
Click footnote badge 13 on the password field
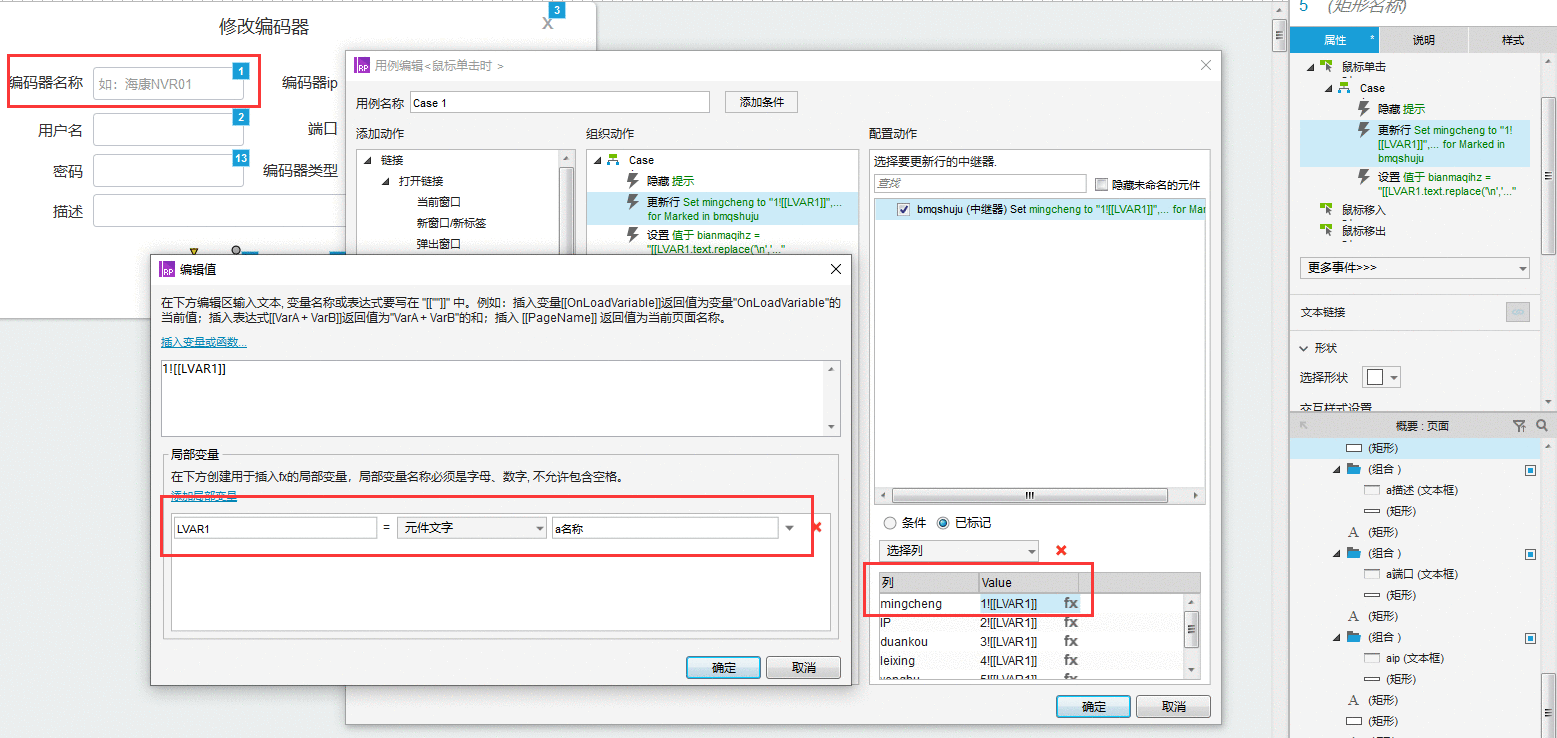[240, 158]
